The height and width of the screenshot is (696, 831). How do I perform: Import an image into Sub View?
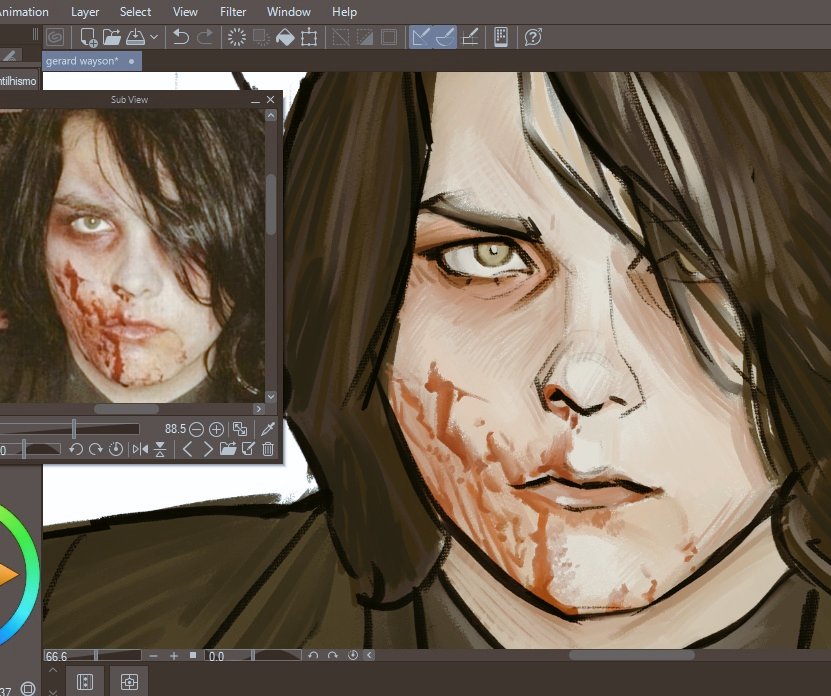[228, 450]
